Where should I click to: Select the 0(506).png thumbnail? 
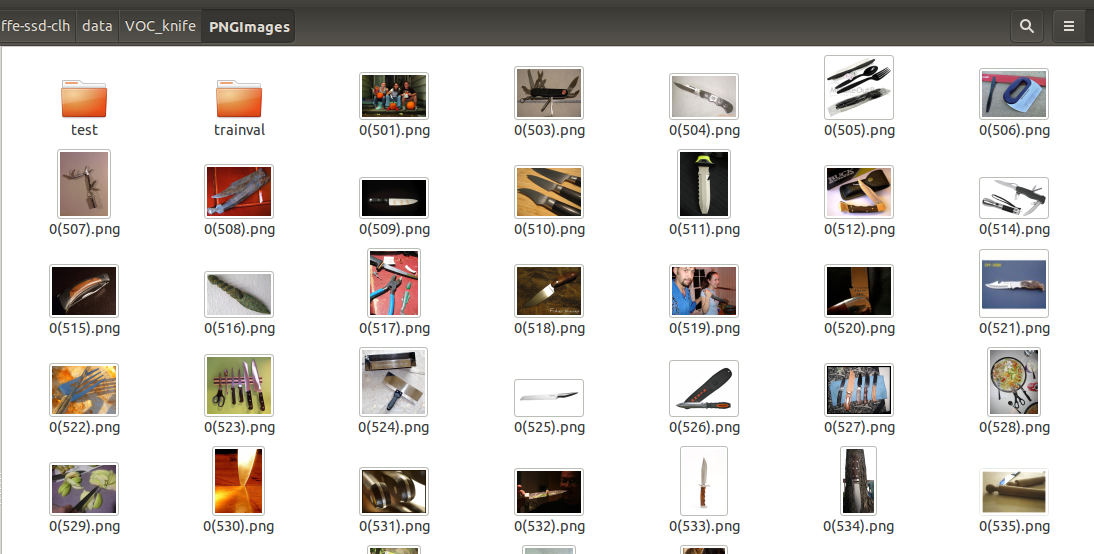tap(1014, 93)
